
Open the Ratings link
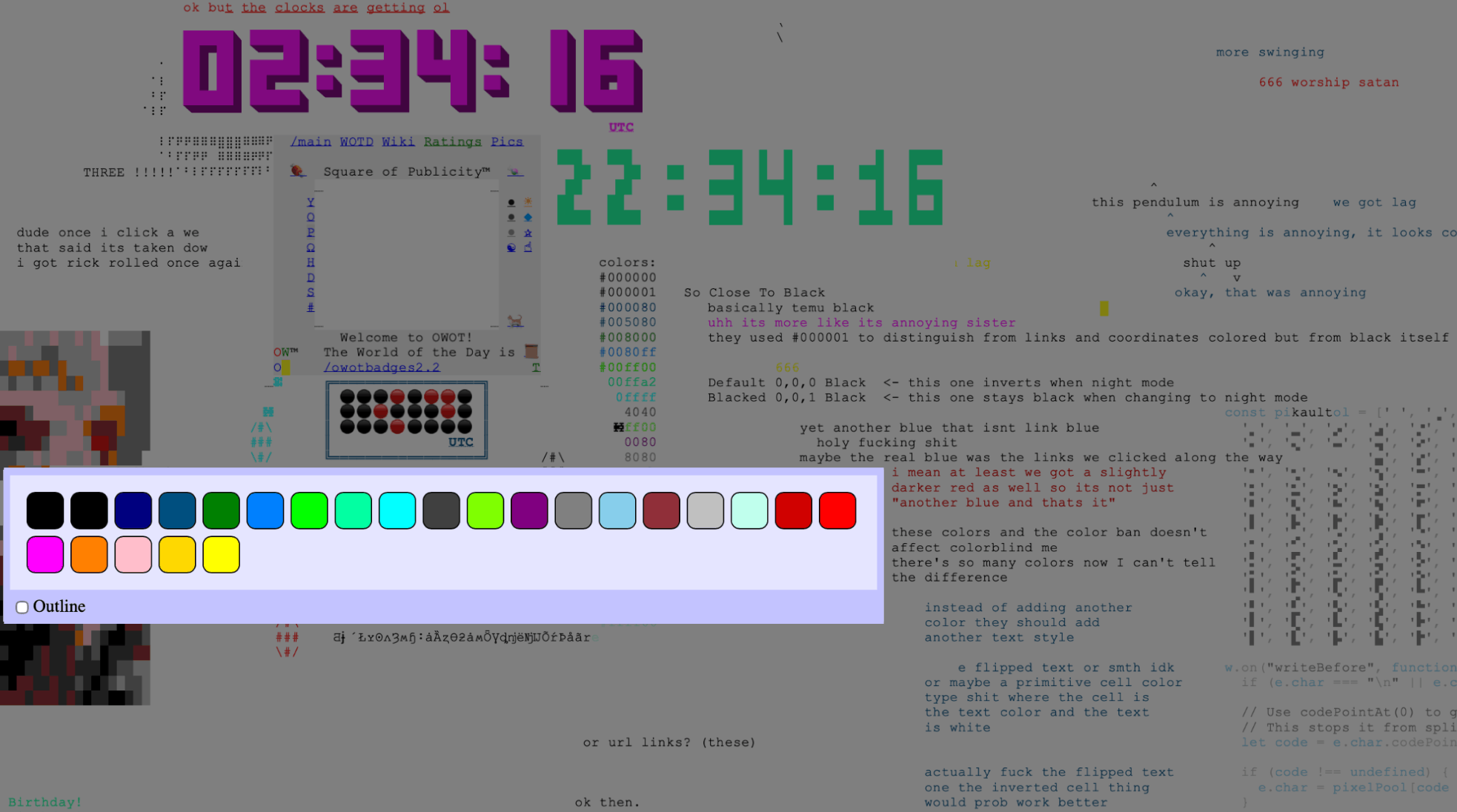tap(452, 142)
